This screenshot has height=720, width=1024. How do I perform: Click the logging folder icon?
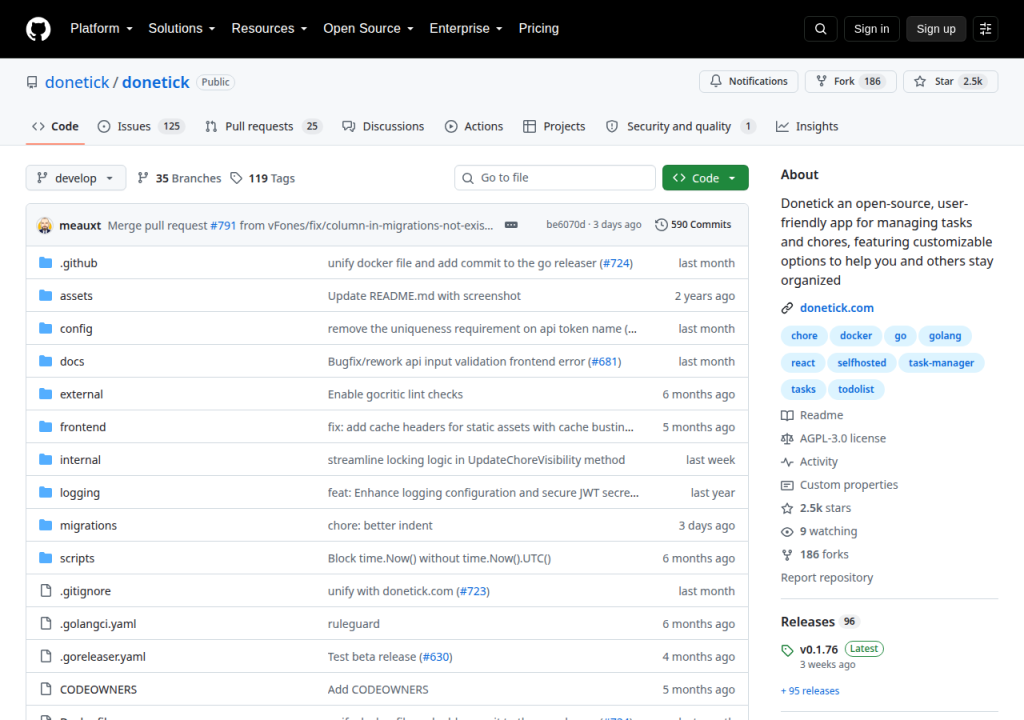tap(45, 492)
